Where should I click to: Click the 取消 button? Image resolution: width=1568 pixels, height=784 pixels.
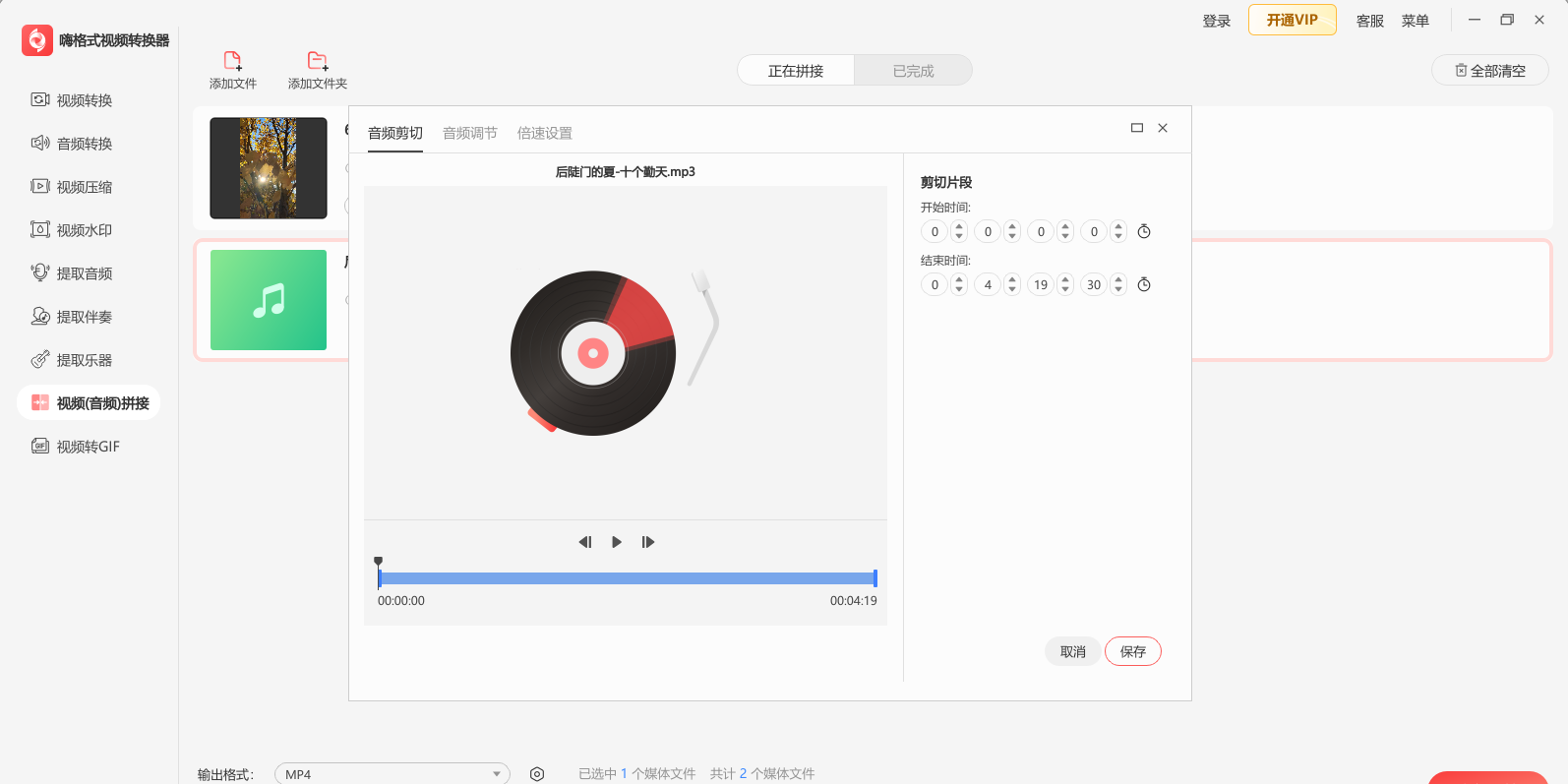(x=1073, y=651)
